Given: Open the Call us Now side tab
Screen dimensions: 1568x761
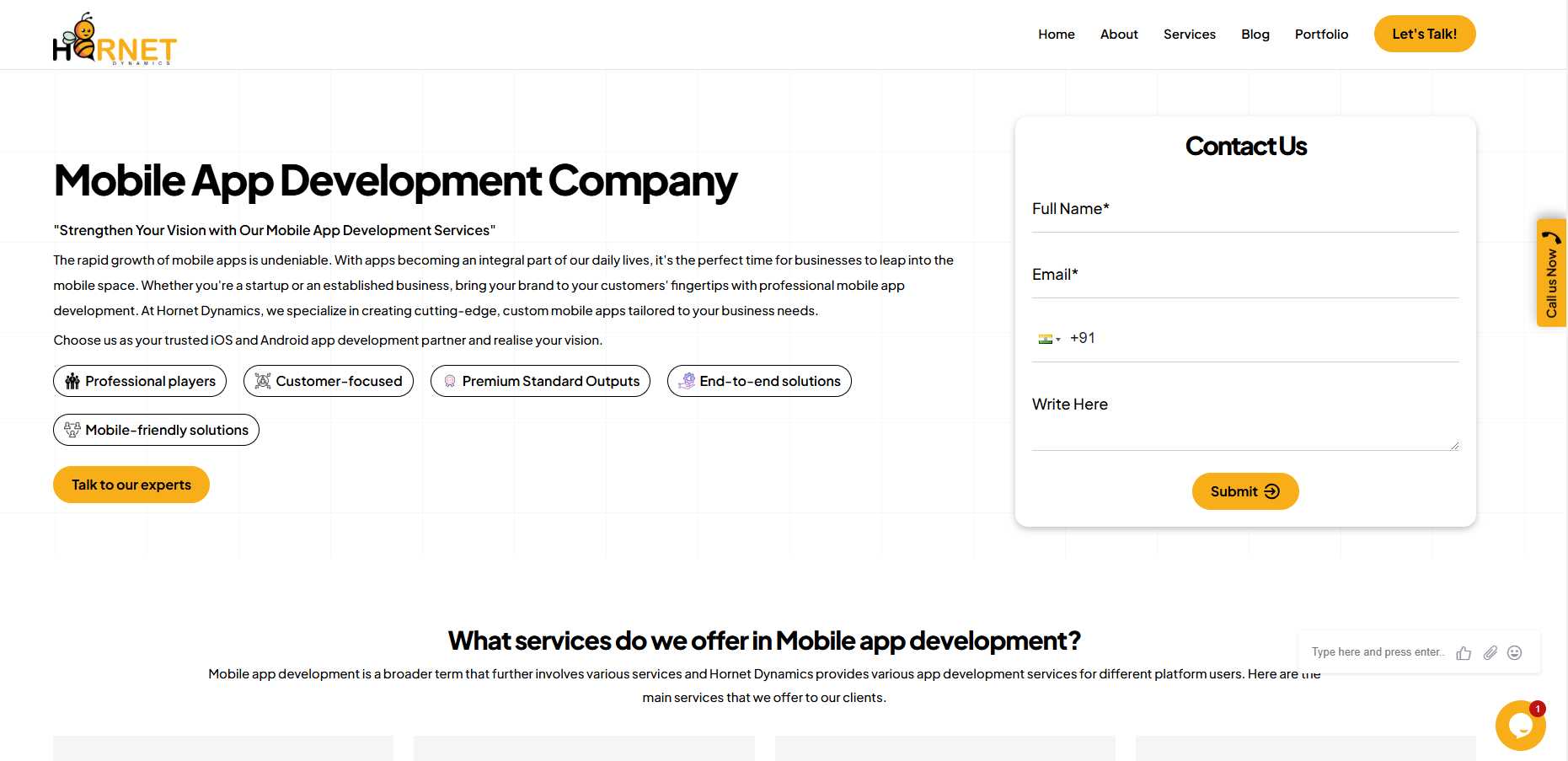Looking at the screenshot, I should pos(1551,273).
